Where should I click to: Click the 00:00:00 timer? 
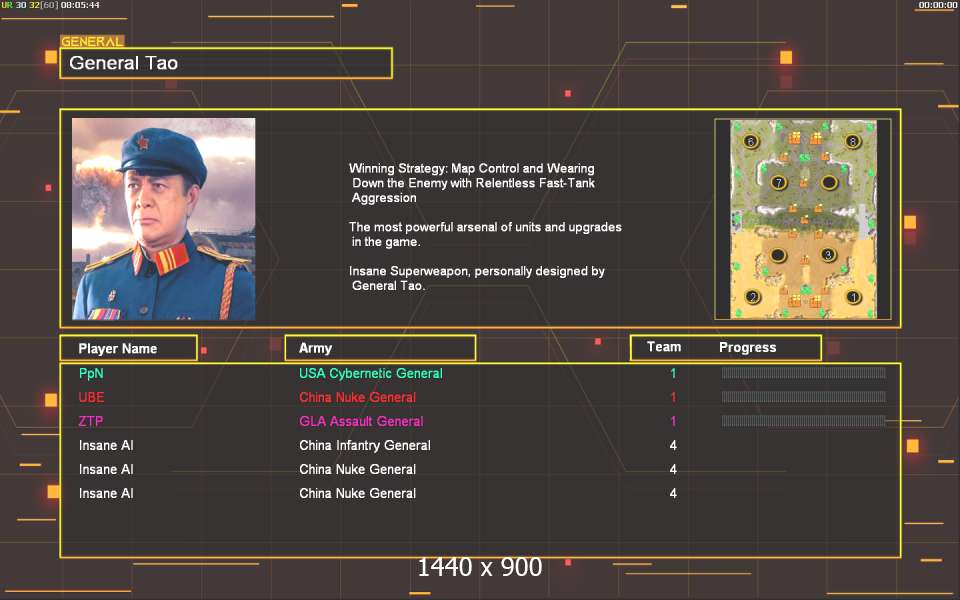937,5
